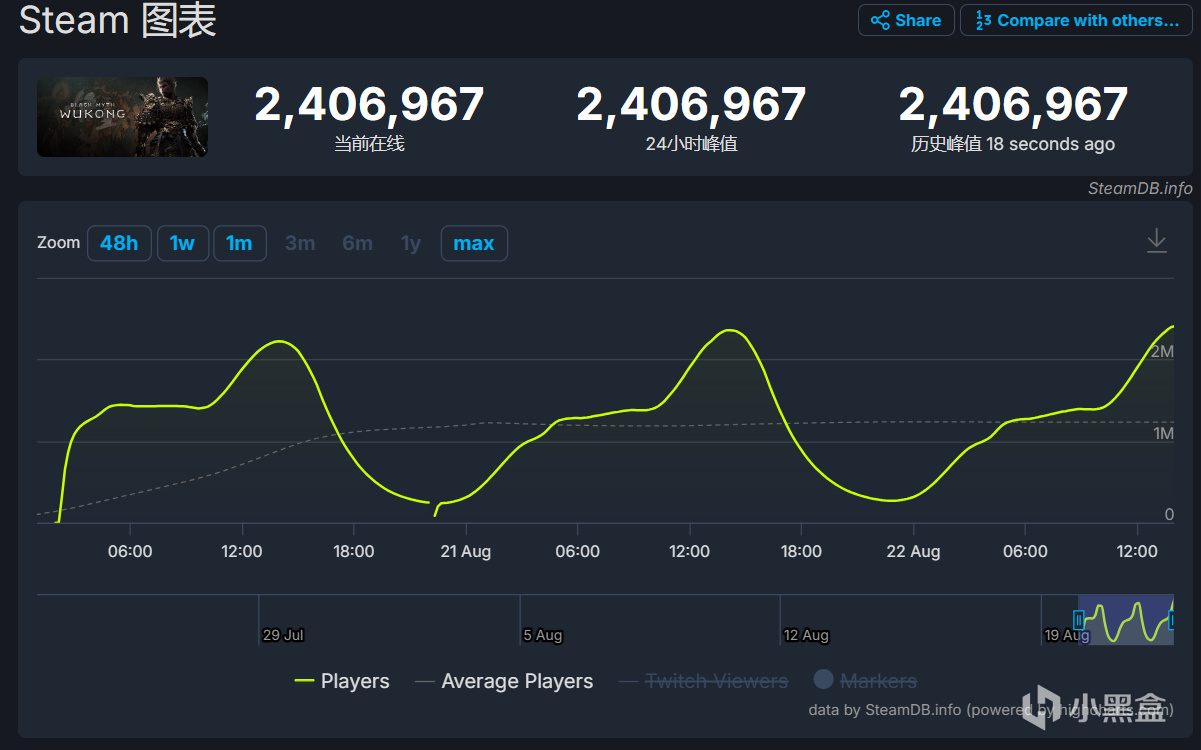Image resolution: width=1201 pixels, height=750 pixels.
Task: Click the 2M y-axis label
Action: click(x=1162, y=352)
